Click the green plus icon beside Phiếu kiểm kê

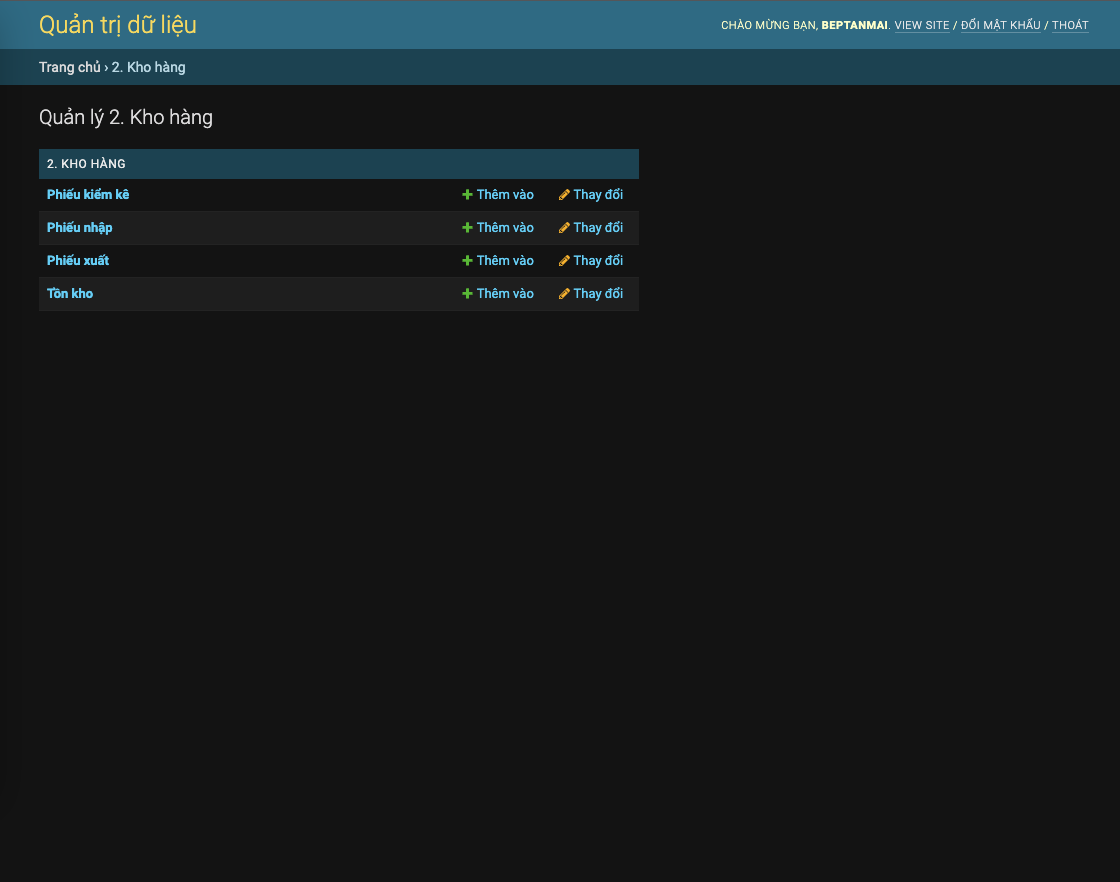click(466, 194)
